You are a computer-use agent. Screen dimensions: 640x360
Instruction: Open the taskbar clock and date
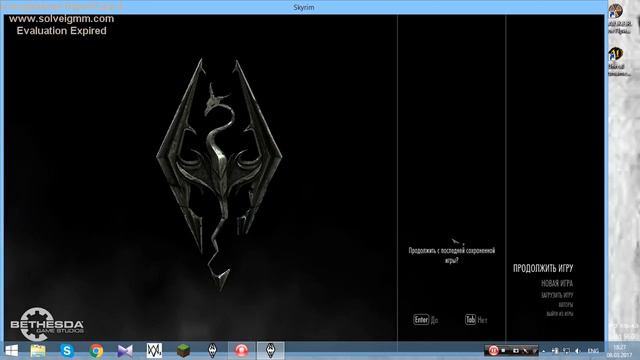point(619,351)
